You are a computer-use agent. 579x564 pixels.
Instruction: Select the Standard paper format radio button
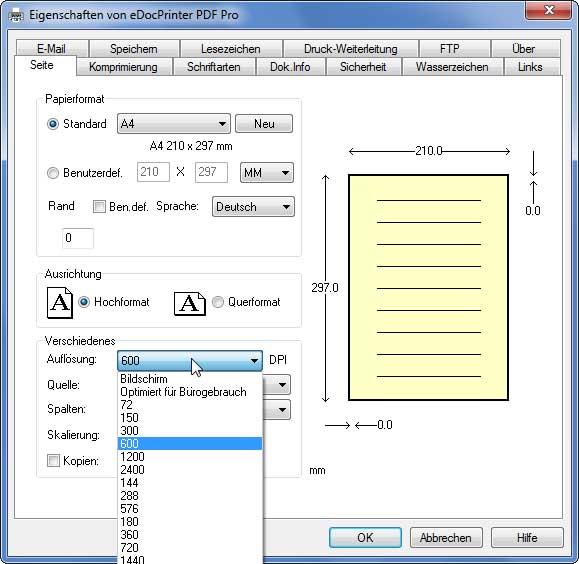click(x=53, y=124)
